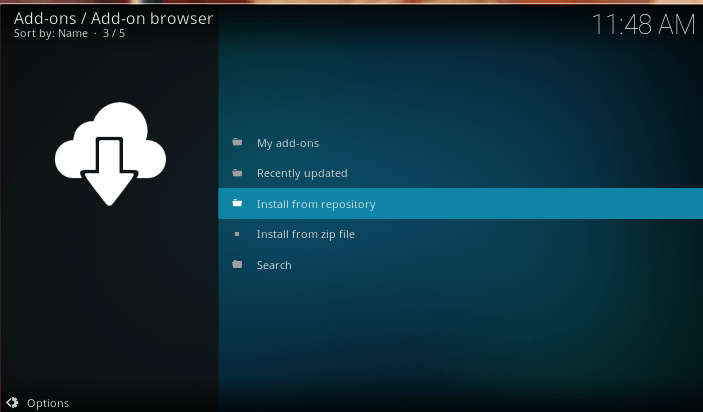The height and width of the screenshot is (412, 703).
Task: Click the small square icon beside Install from zip file
Action: [x=237, y=234]
